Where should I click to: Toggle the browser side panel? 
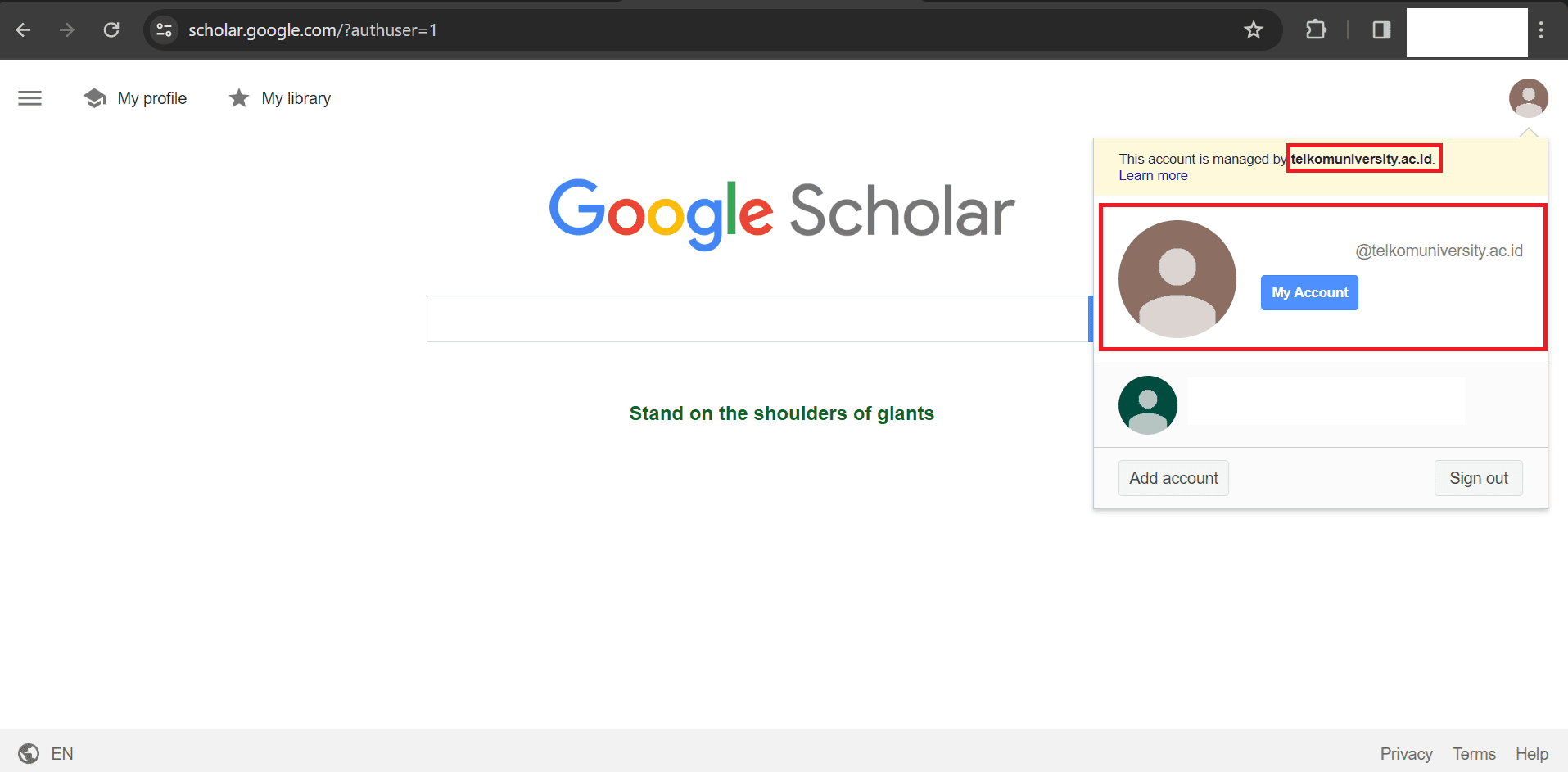1381,30
